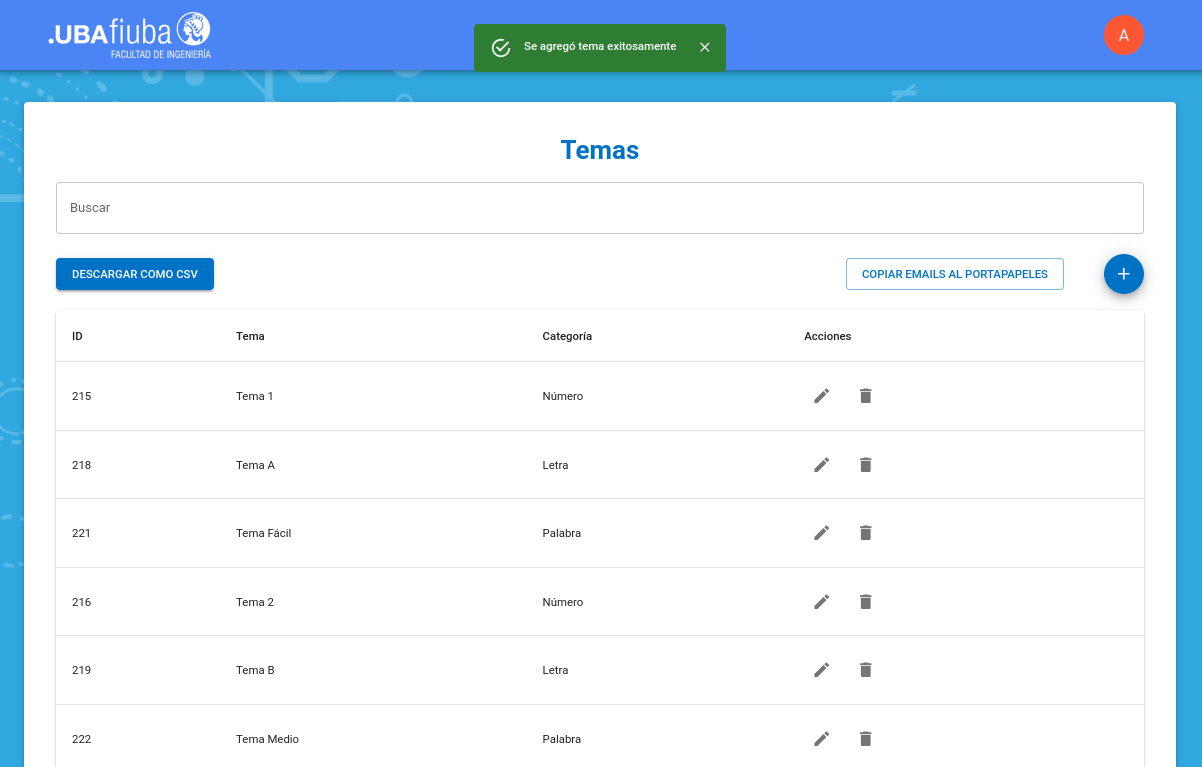Image resolution: width=1202 pixels, height=767 pixels.
Task: Delete the Tema 2 row
Action: click(x=866, y=602)
